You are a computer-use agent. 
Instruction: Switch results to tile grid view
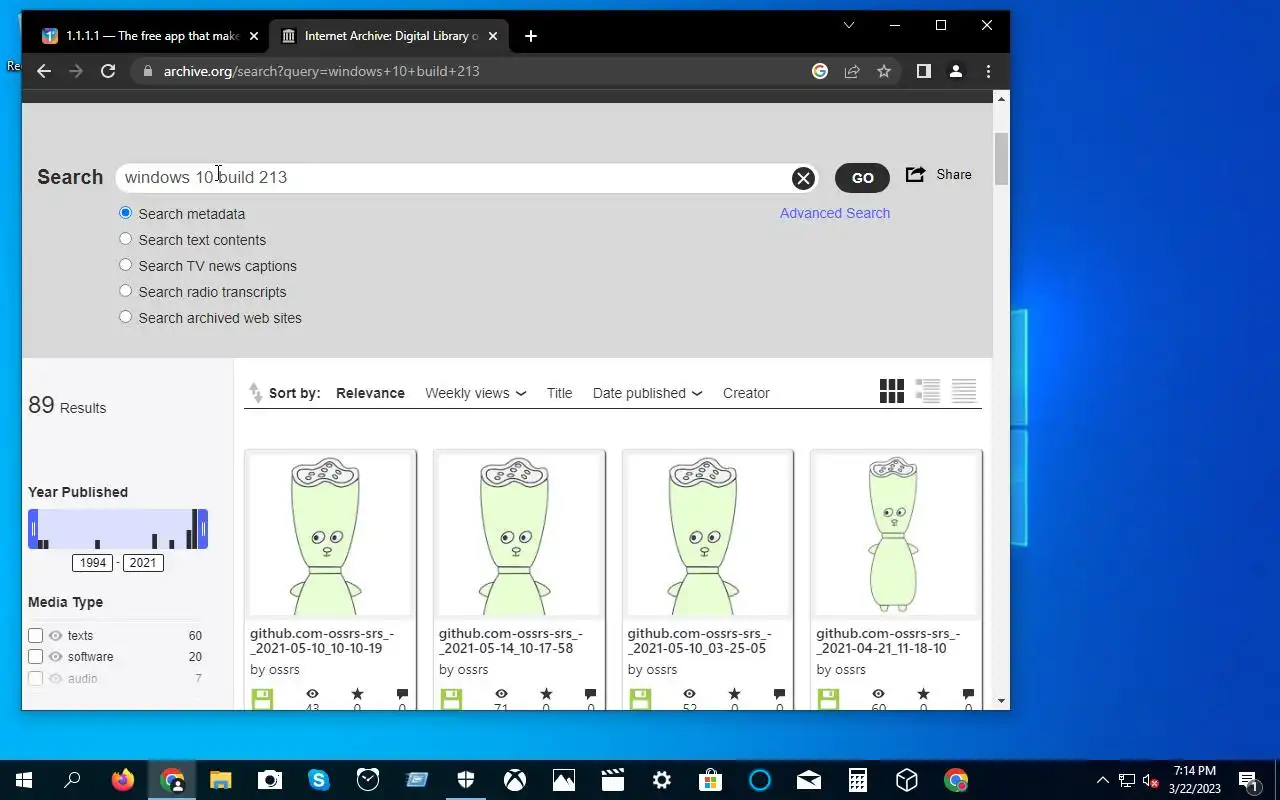pos(892,391)
